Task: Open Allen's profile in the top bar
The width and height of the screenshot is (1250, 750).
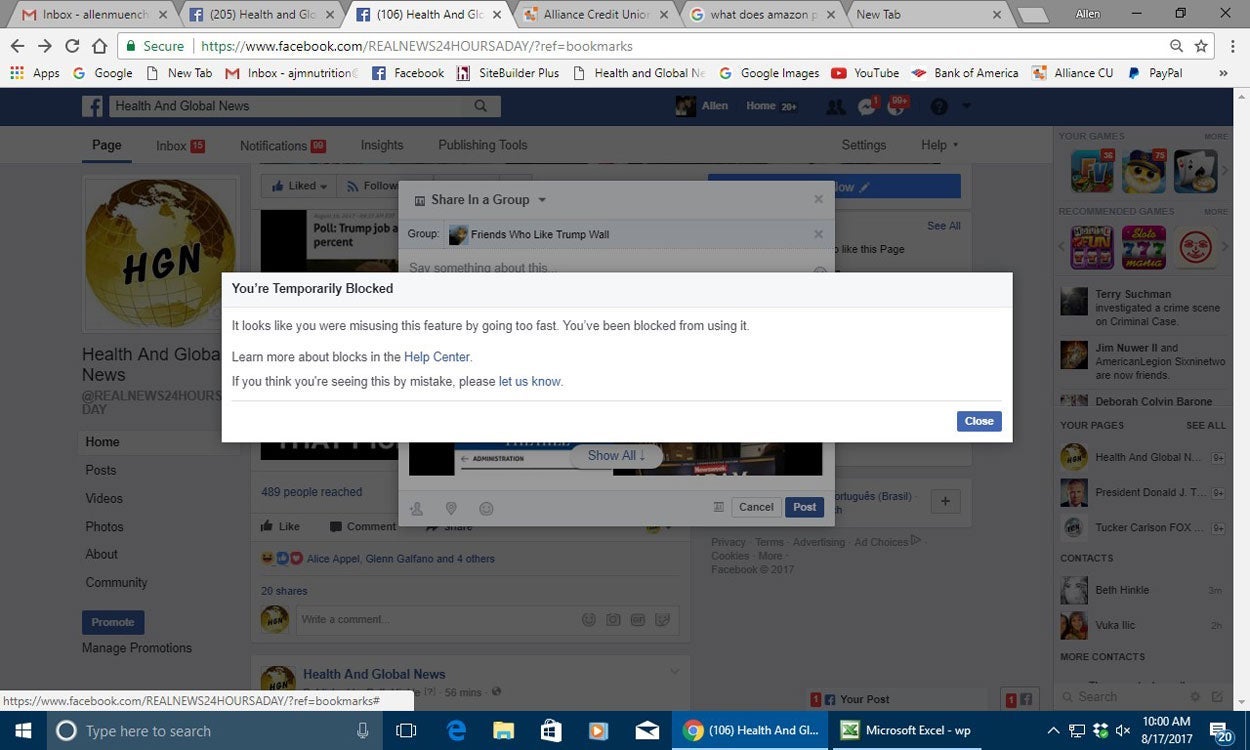Action: click(702, 106)
